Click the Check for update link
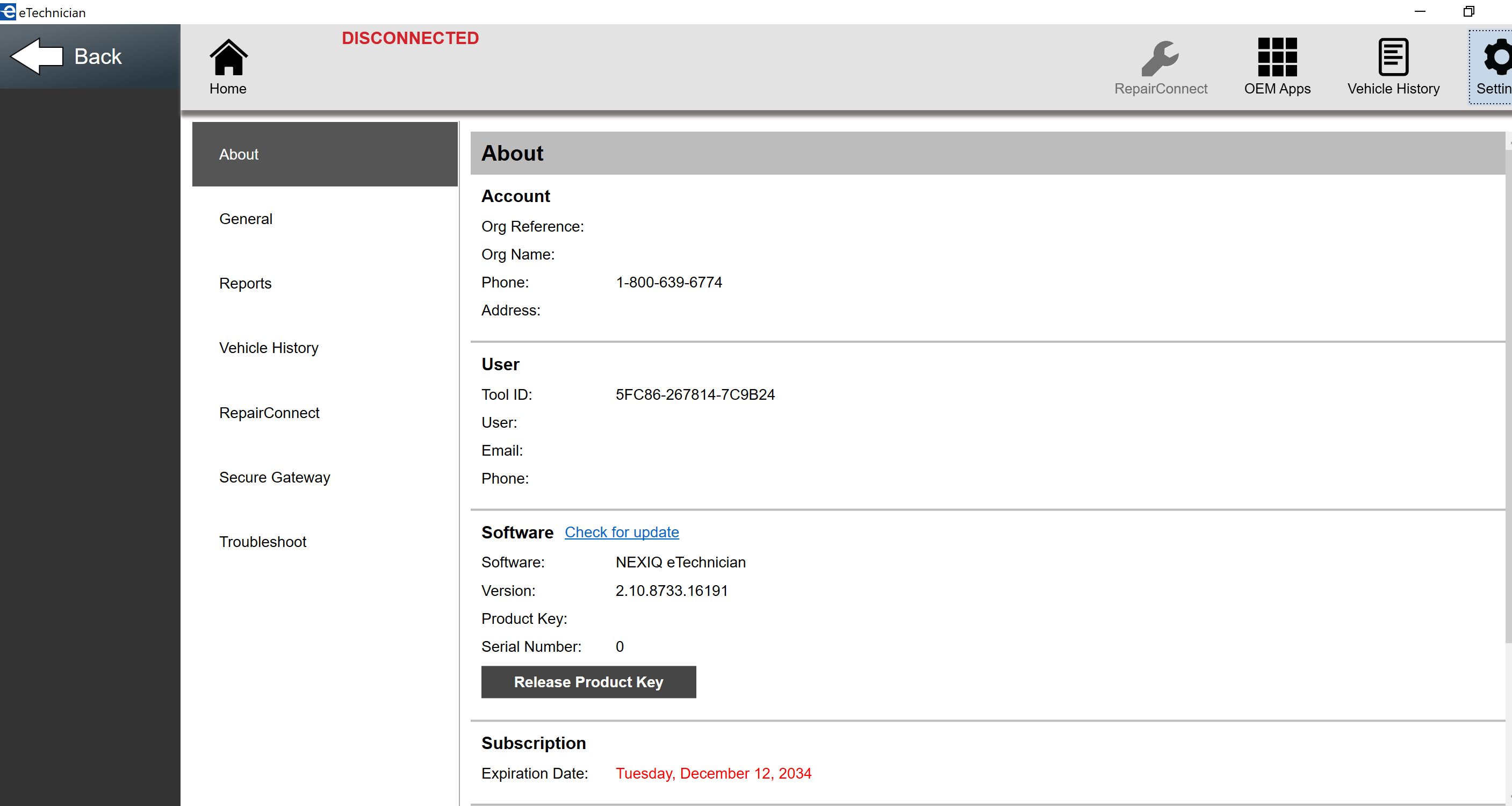This screenshot has height=806, width=1512. 622,532
